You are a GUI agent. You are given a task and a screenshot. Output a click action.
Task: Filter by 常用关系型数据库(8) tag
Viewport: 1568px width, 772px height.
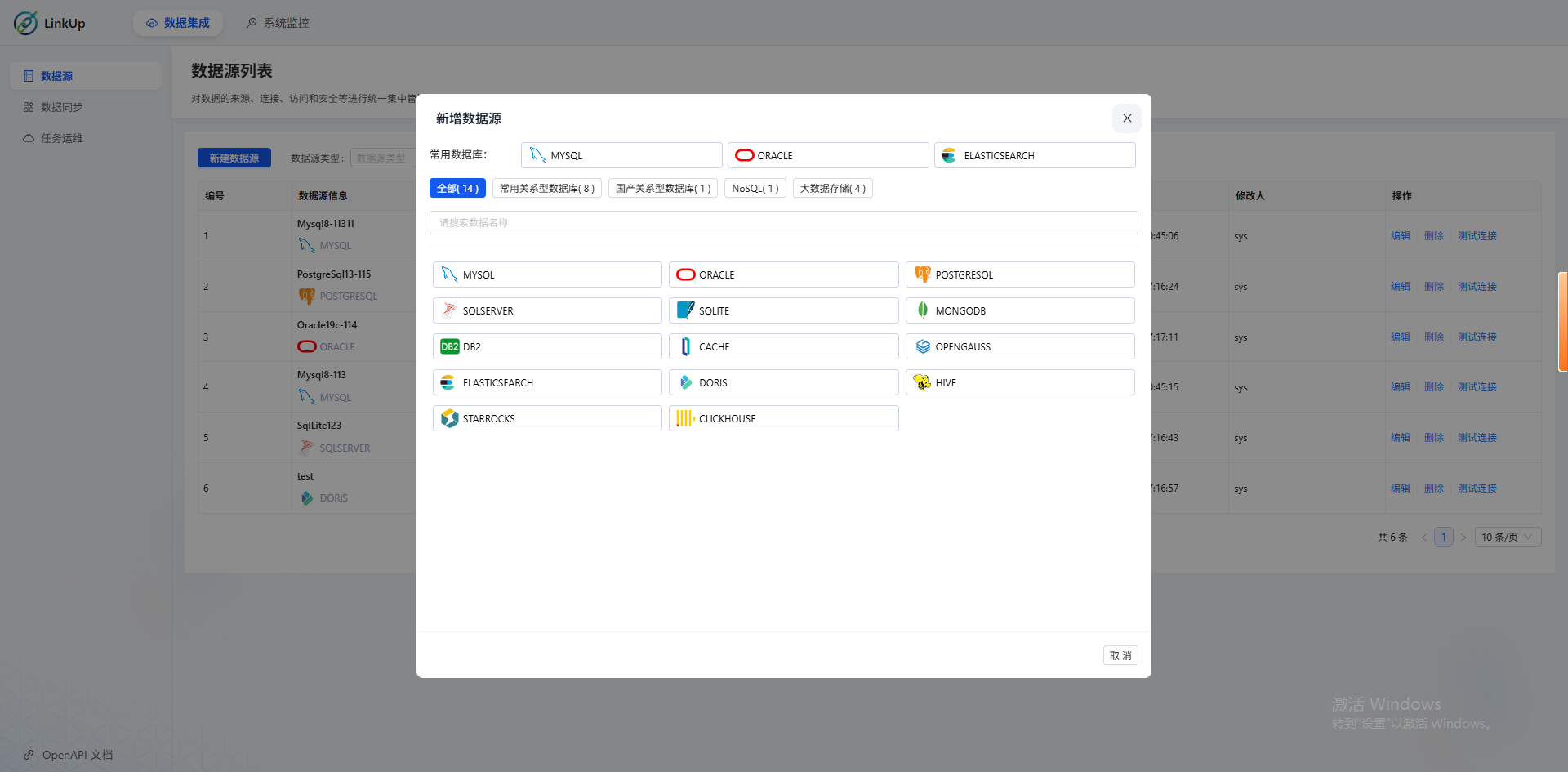tap(546, 189)
